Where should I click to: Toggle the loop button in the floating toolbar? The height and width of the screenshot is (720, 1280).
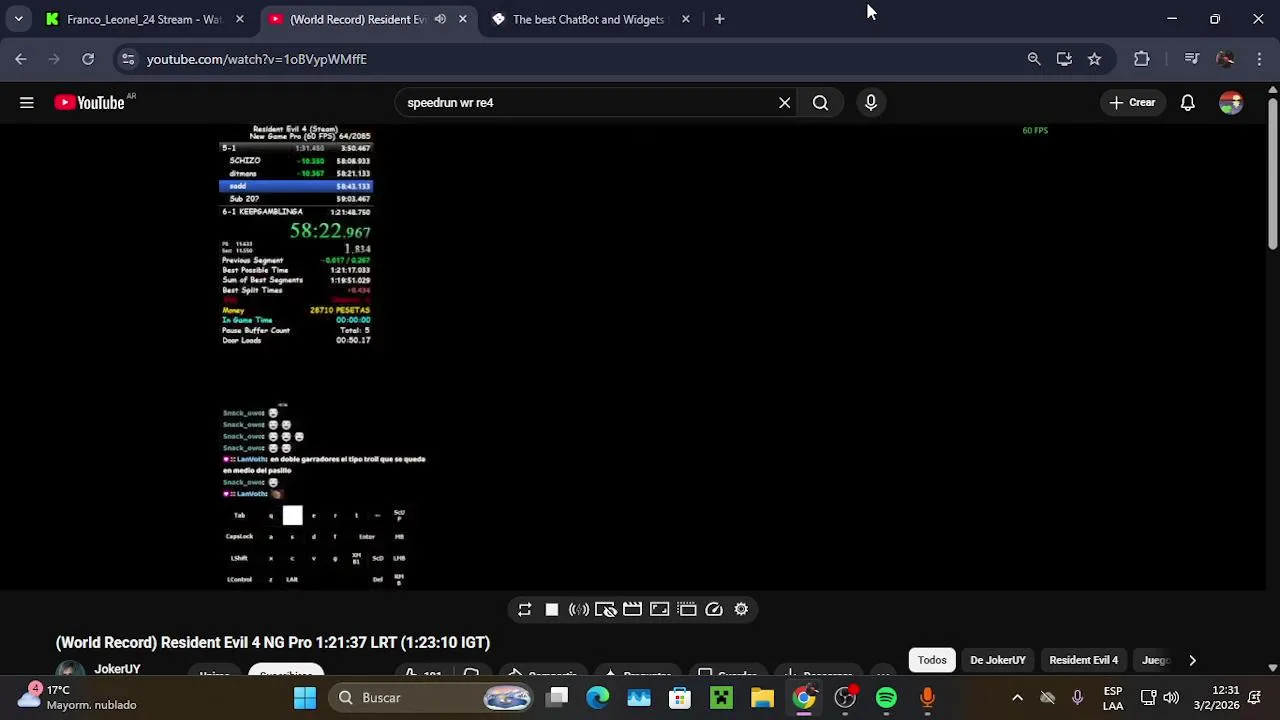[x=524, y=609]
